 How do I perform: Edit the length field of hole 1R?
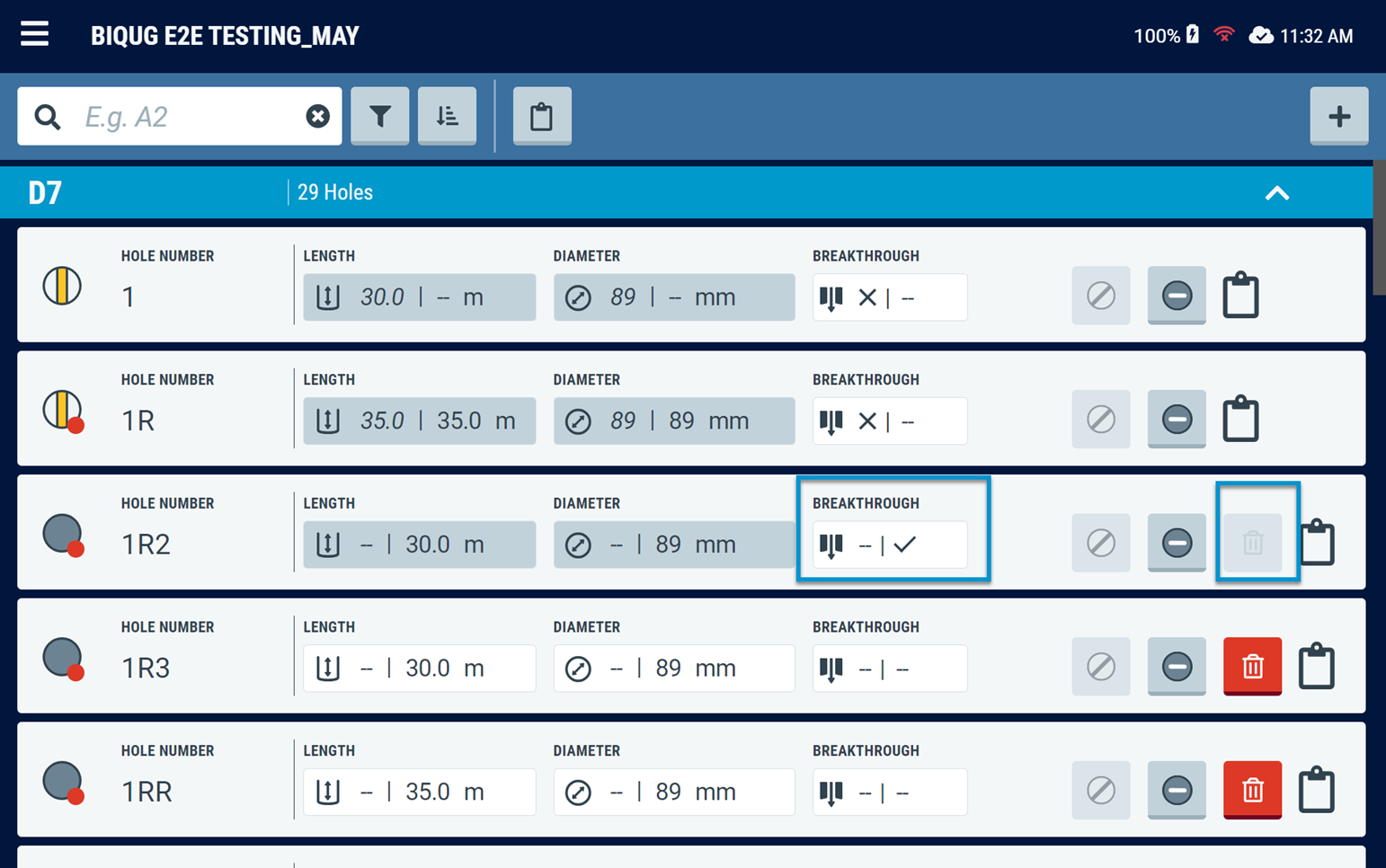[x=420, y=421]
